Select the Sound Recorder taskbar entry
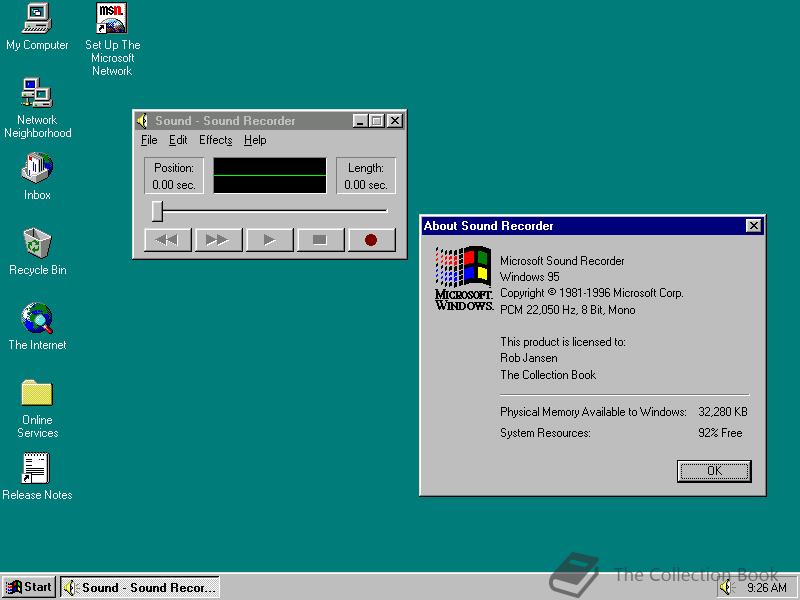 (x=140, y=587)
